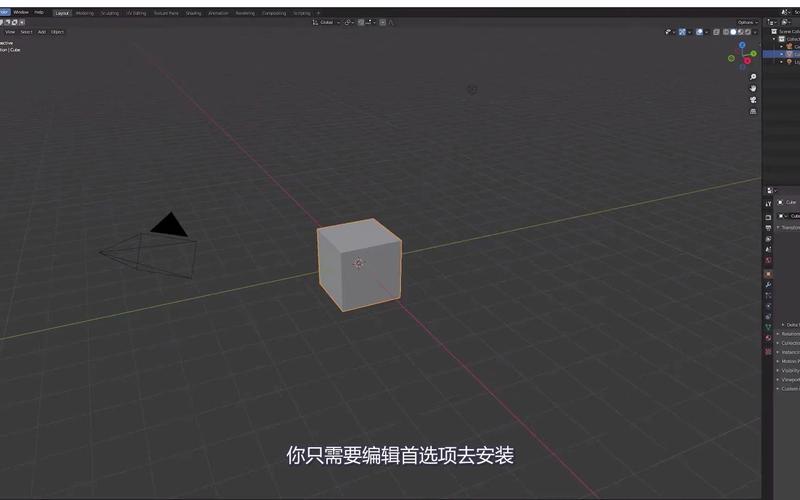The height and width of the screenshot is (500, 800).
Task: Switch to the Layout workspace tab
Action: pyautogui.click(x=62, y=13)
